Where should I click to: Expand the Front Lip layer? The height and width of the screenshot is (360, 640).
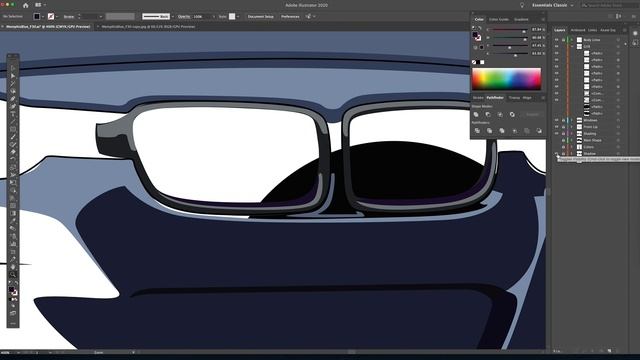(572, 127)
